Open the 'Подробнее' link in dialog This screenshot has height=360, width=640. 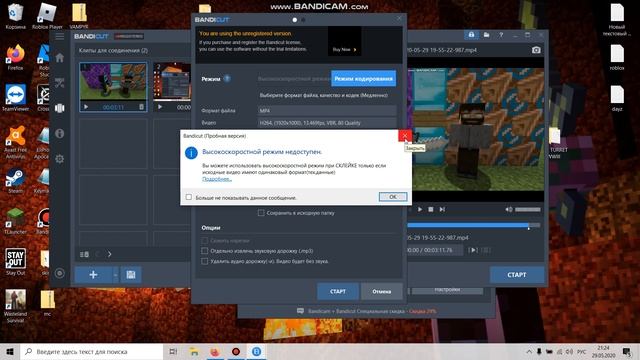click(217, 179)
